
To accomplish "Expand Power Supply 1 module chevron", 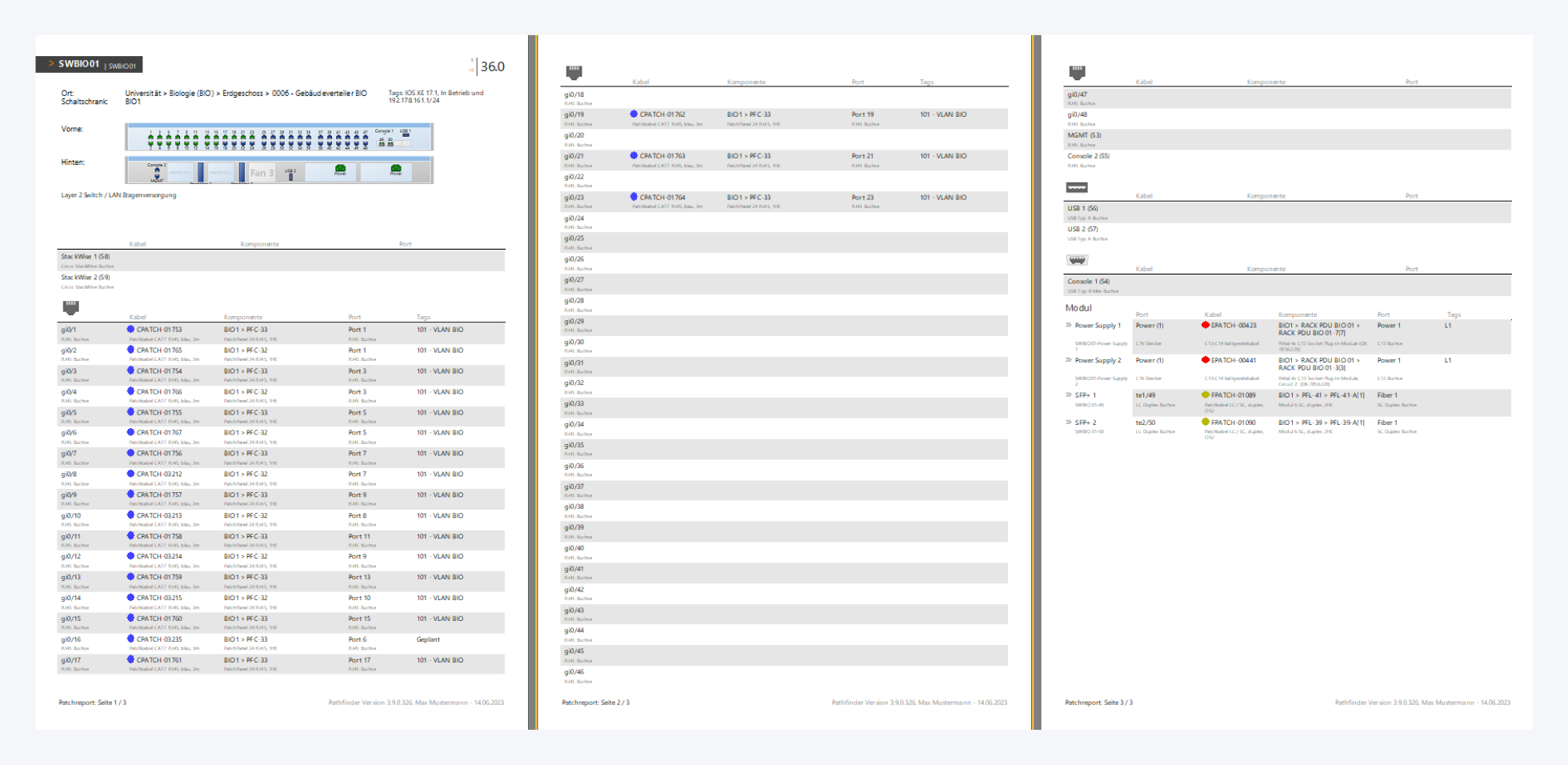I will tap(1069, 326).
